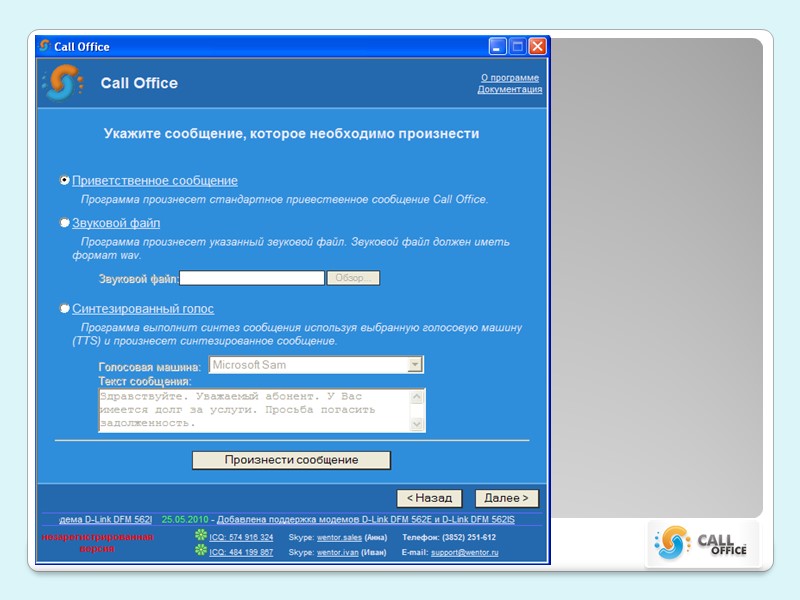Open the Голосовая машина dropdown arrow

point(415,364)
